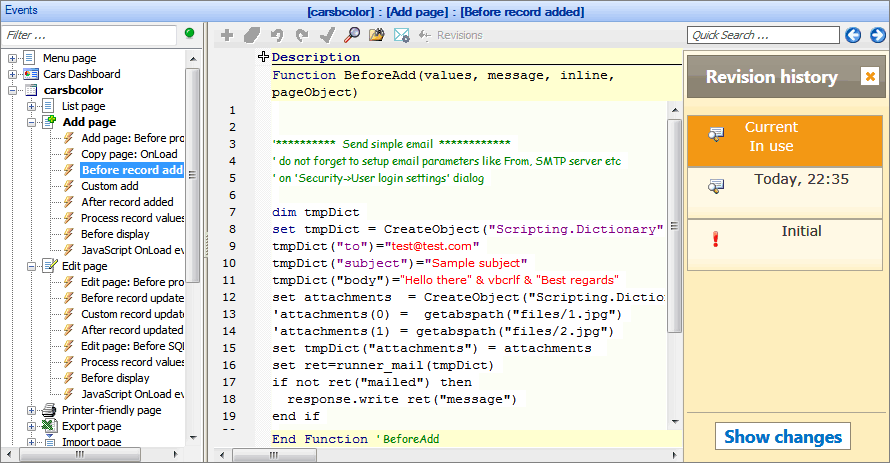The height and width of the screenshot is (463, 890).
Task: Select Copy page: OnLoad event
Action: 129,154
